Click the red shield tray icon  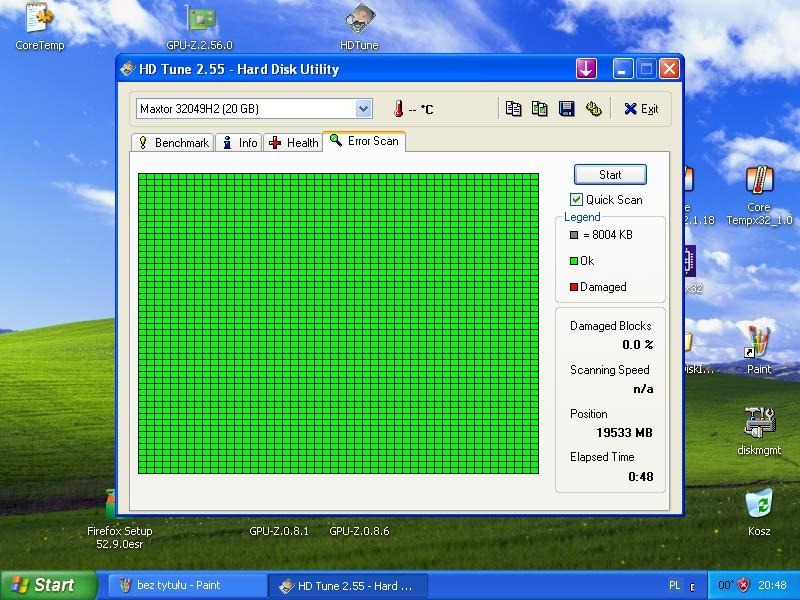point(744,585)
